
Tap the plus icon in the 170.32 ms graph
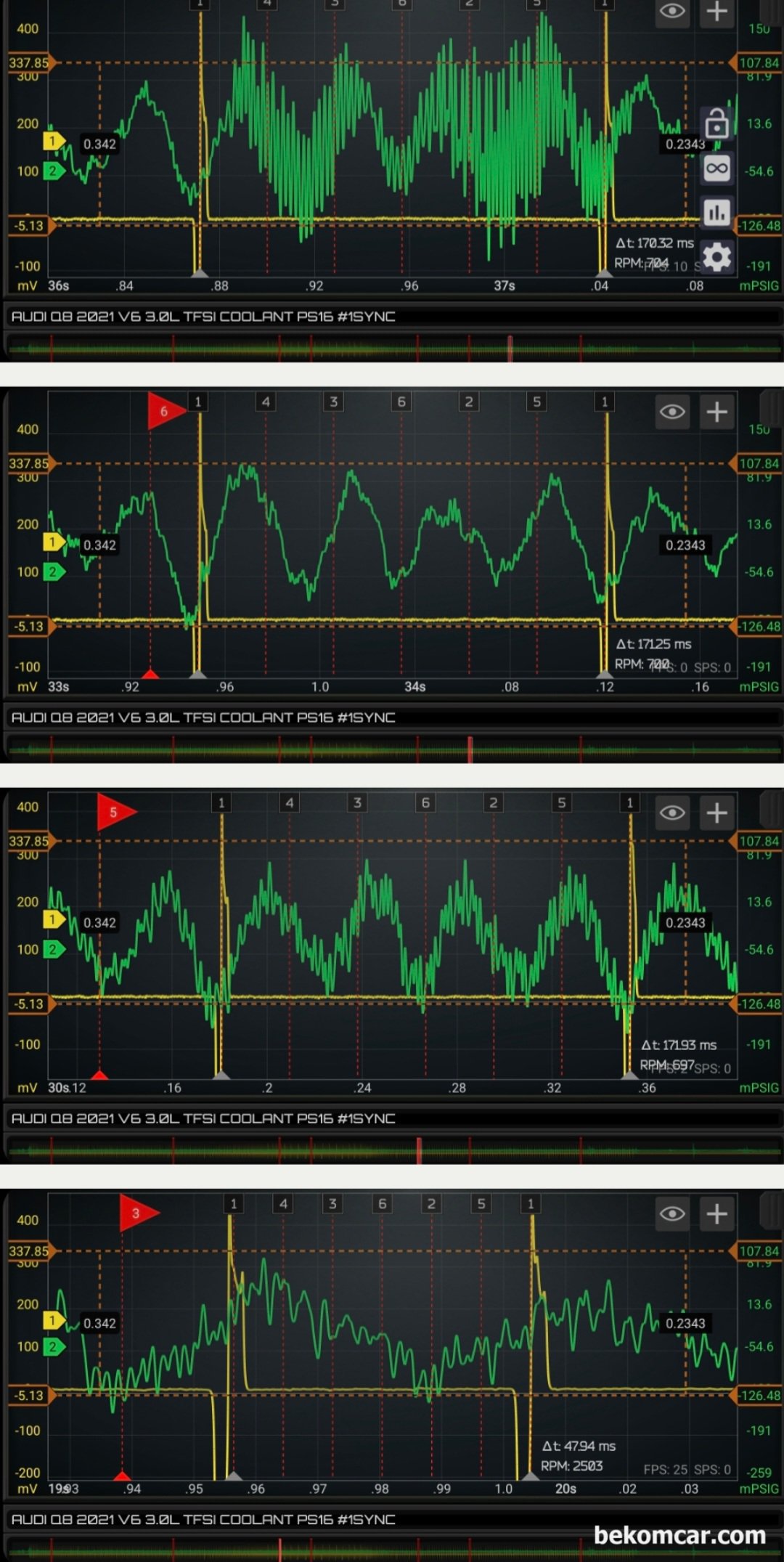point(716,12)
